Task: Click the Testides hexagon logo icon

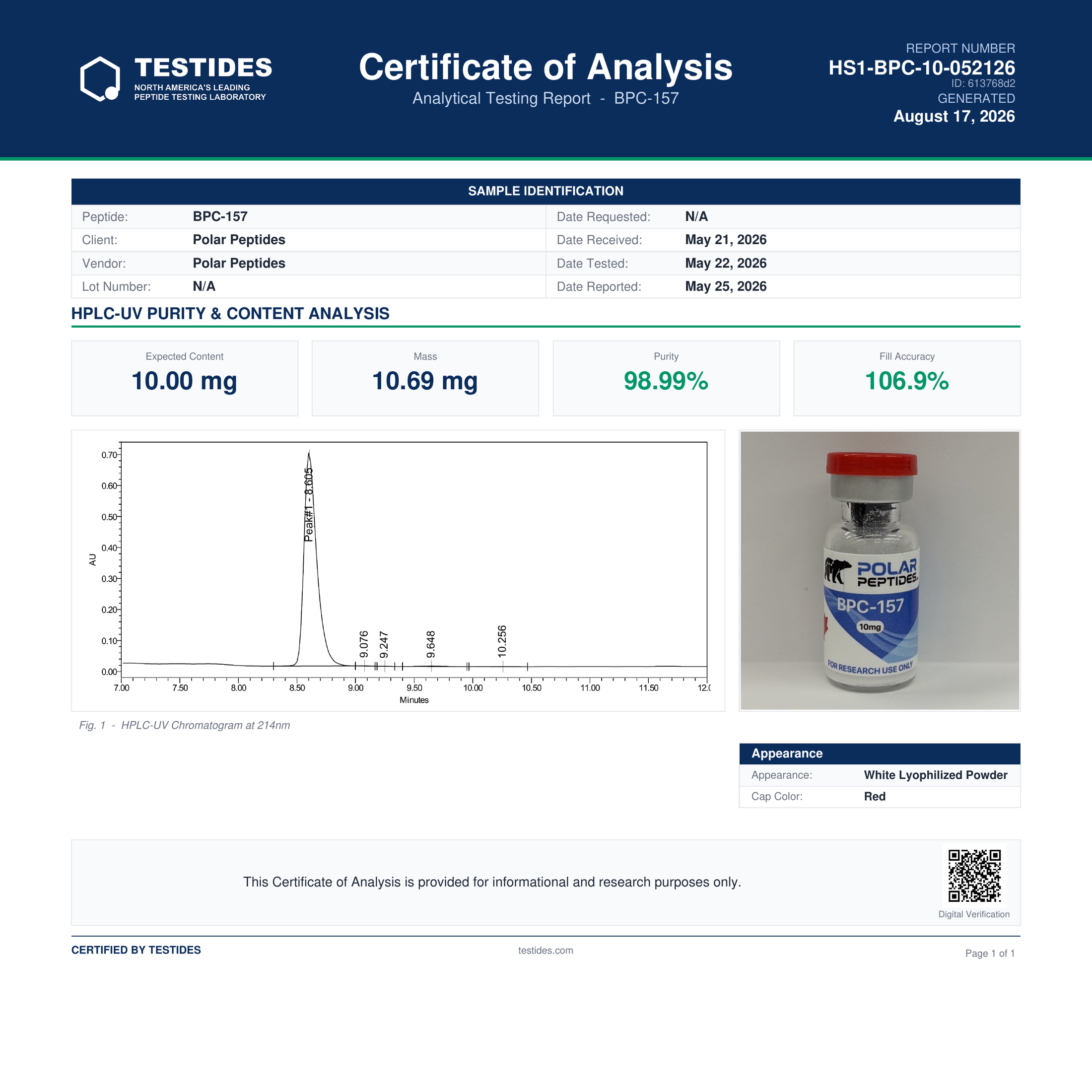Action: (100, 79)
